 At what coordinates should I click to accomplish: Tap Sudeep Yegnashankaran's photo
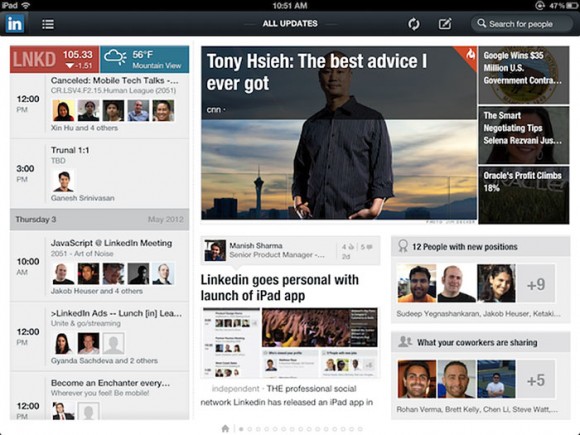pyautogui.click(x=417, y=284)
